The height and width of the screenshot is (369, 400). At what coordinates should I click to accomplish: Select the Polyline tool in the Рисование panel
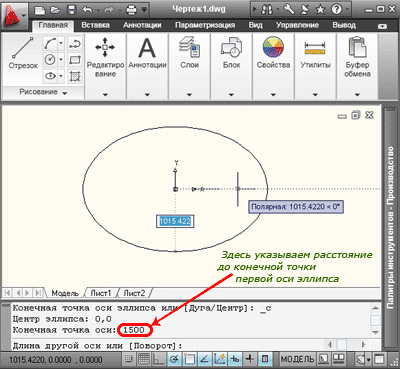point(75,43)
